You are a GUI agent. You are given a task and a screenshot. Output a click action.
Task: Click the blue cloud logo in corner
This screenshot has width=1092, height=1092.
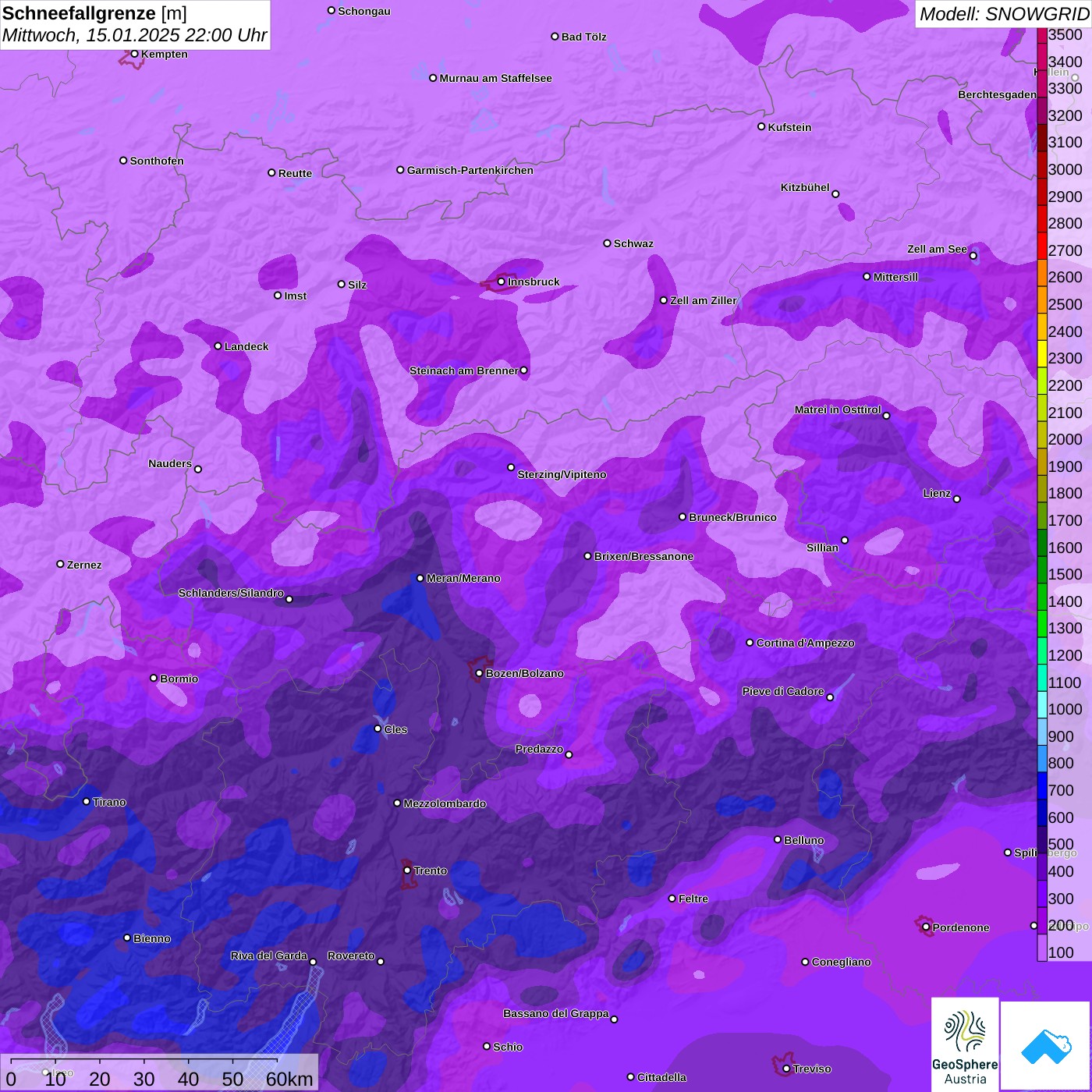1045,1045
